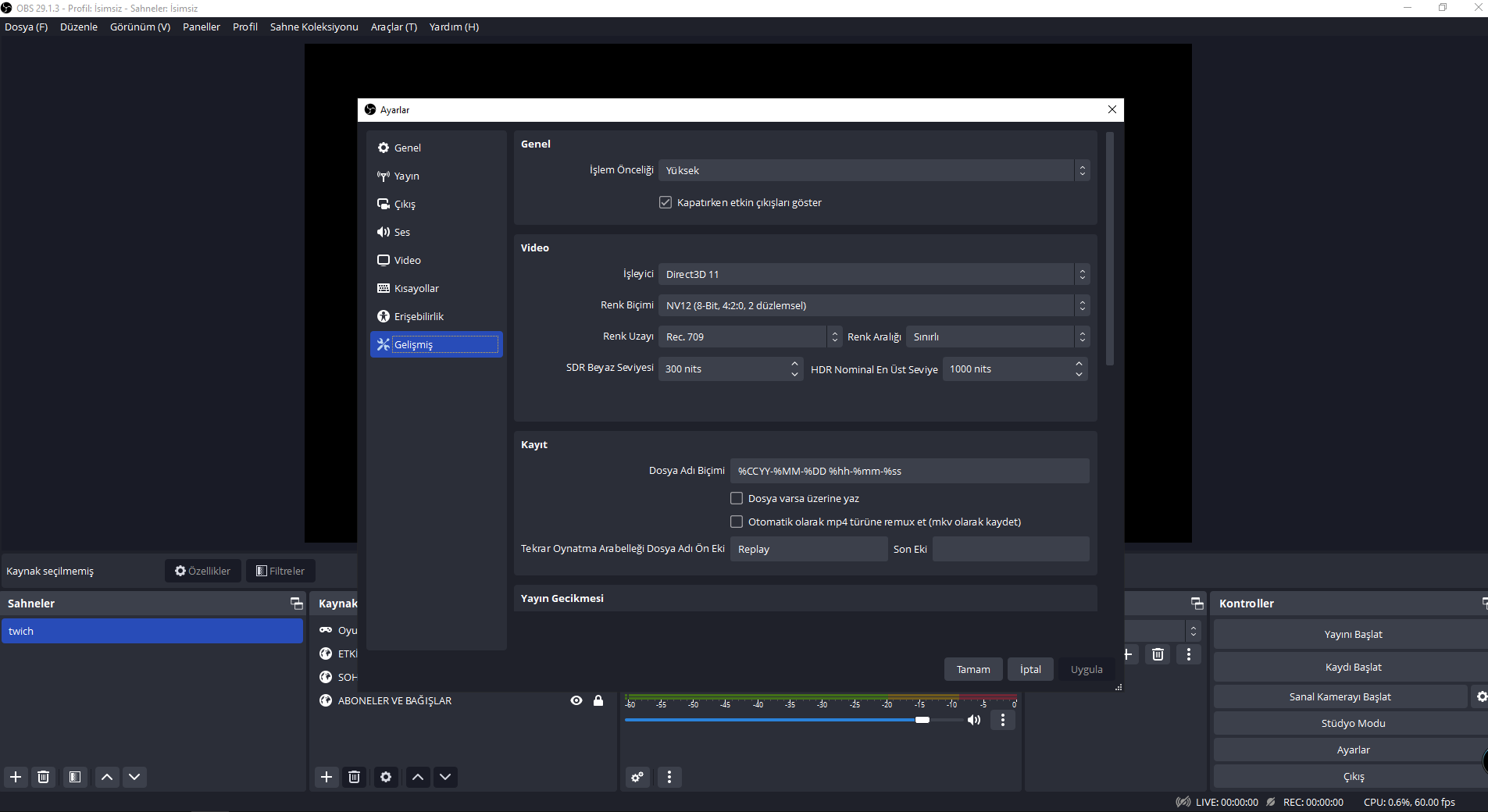
Task: Switch to the Çıkış settings tab
Action: (405, 204)
